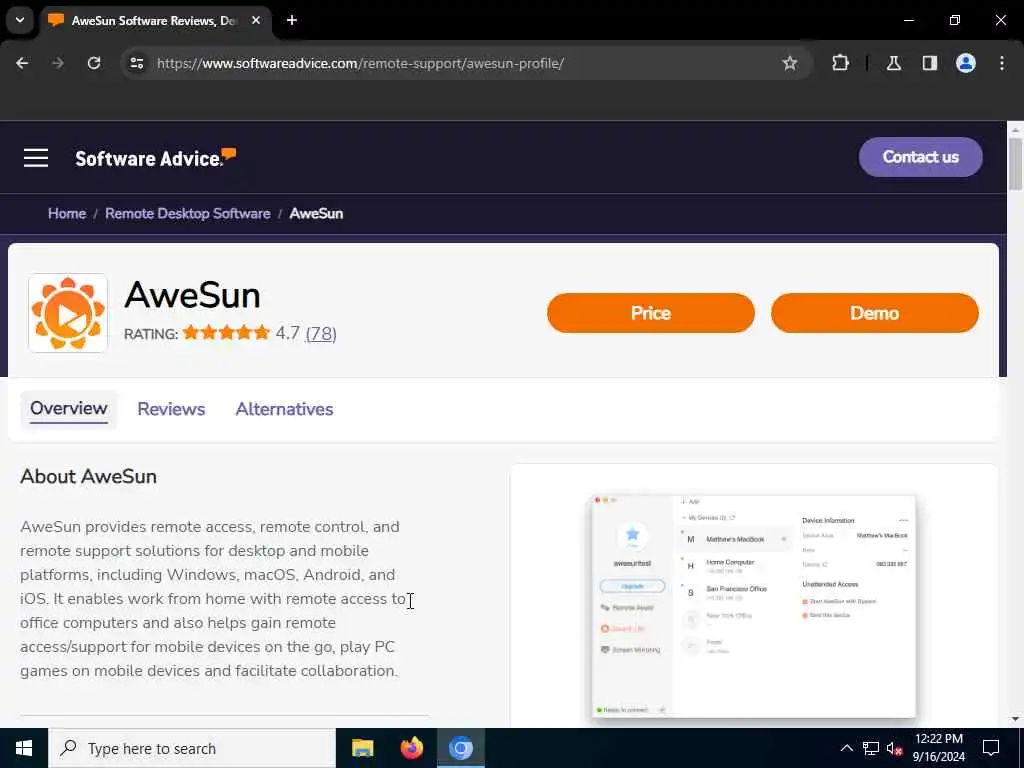This screenshot has width=1024, height=768.
Task: Click the (78) reviews count link
Action: (321, 334)
